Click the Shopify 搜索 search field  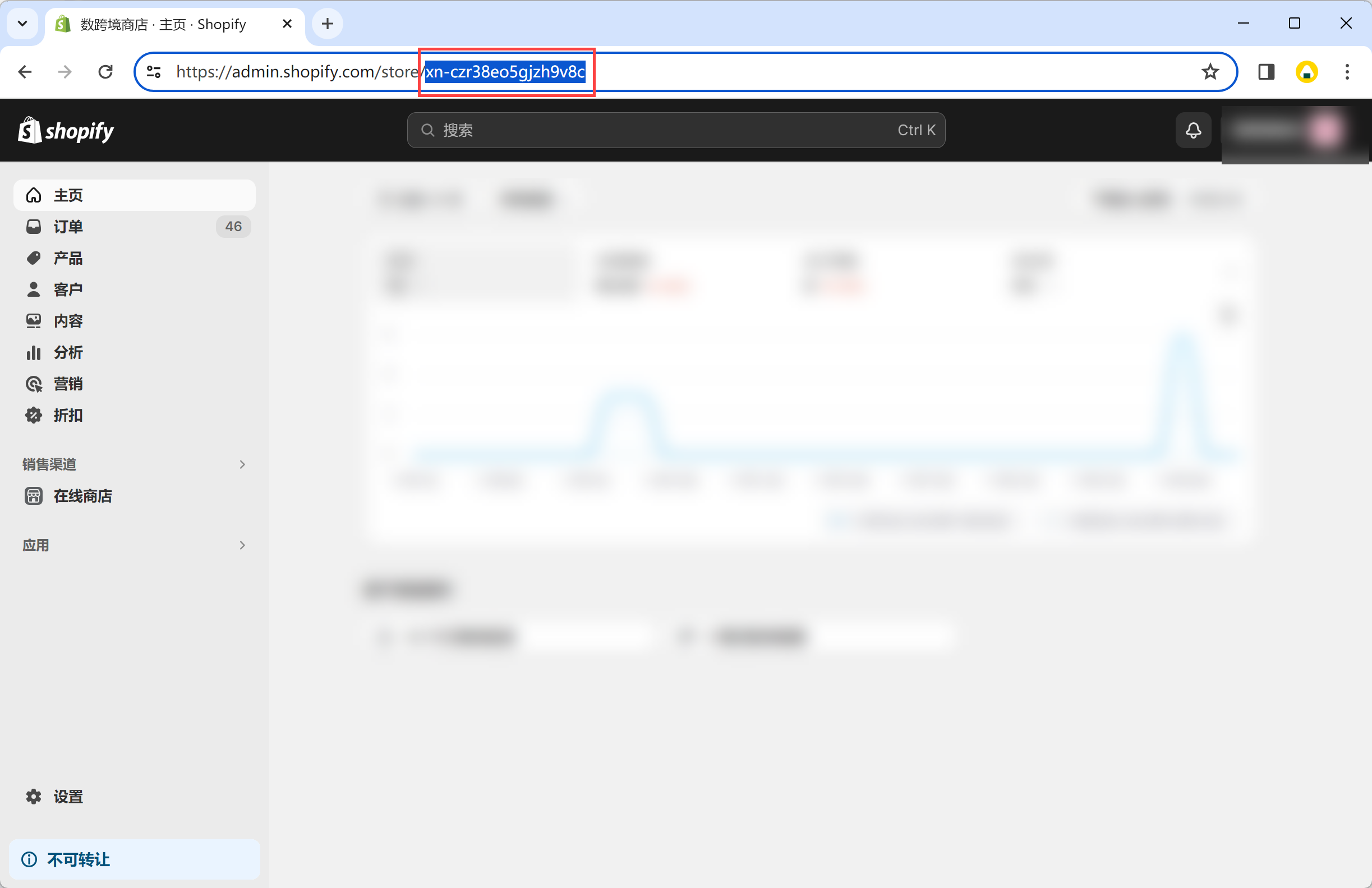pos(676,130)
